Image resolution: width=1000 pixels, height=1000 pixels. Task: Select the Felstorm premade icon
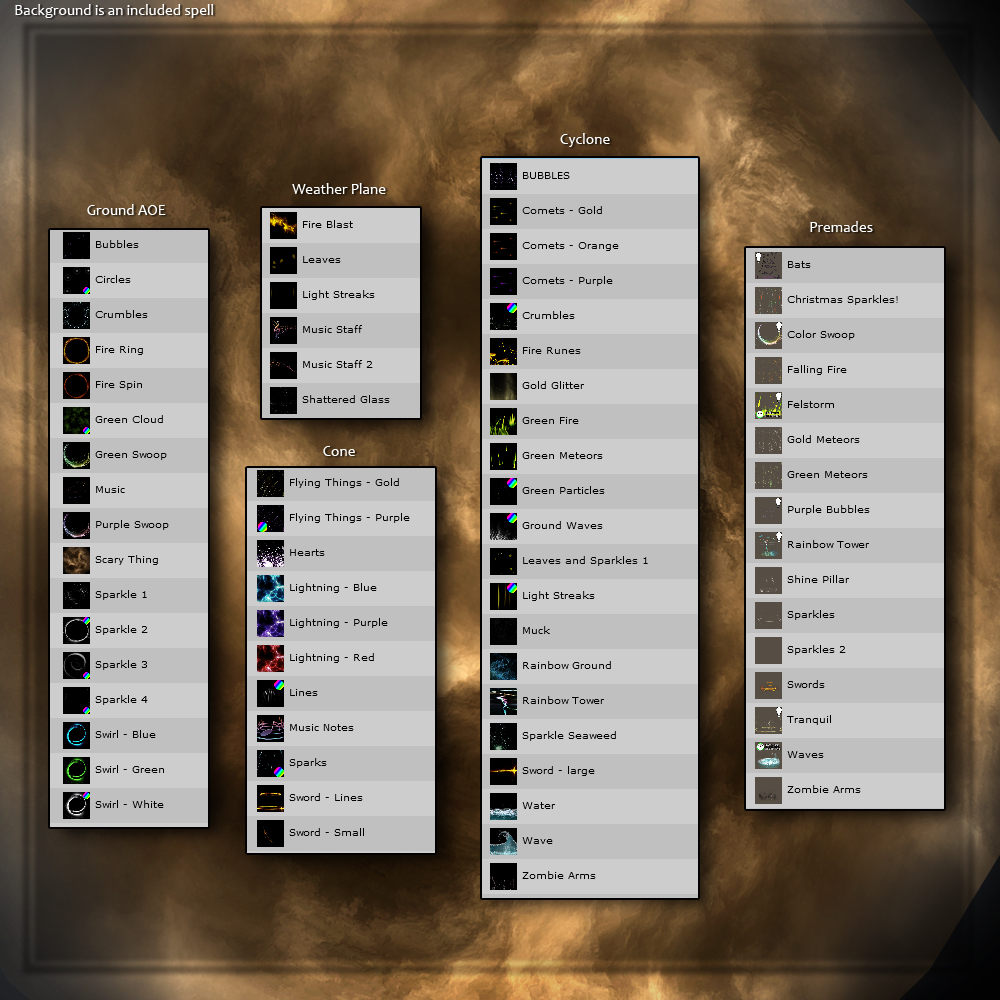(768, 405)
